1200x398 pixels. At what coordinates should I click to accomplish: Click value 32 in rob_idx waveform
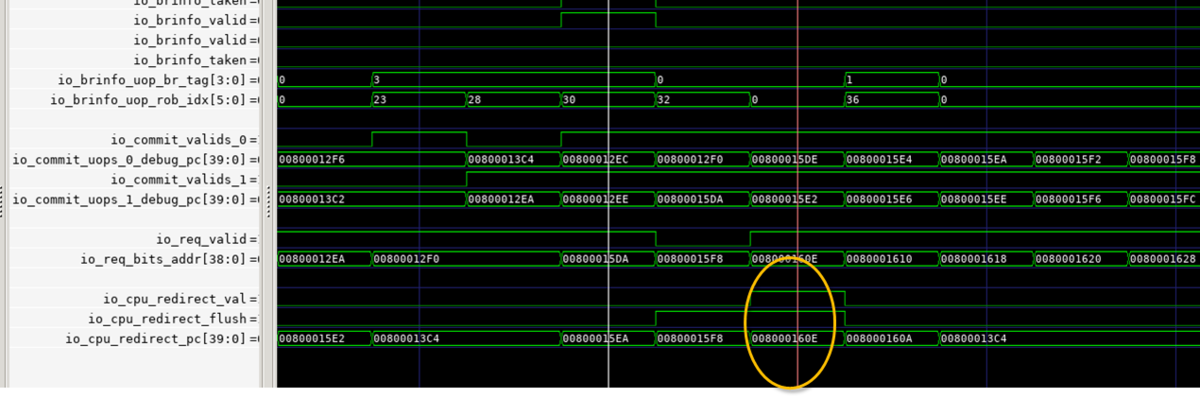pyautogui.click(x=664, y=99)
